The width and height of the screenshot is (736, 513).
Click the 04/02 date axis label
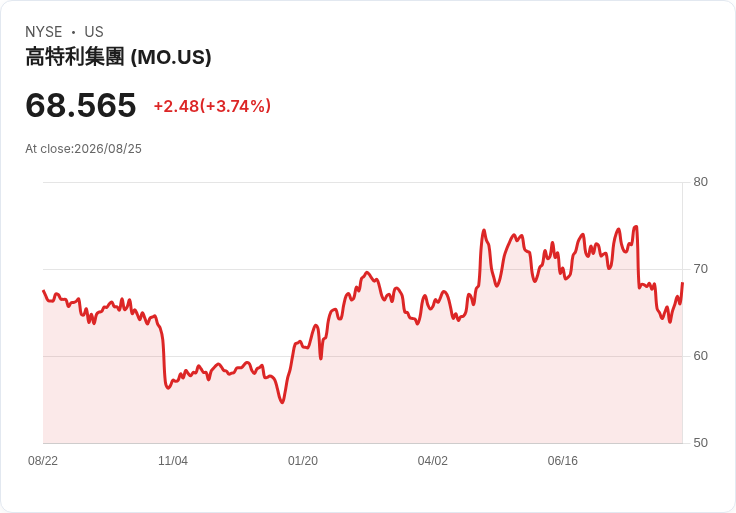[433, 461]
